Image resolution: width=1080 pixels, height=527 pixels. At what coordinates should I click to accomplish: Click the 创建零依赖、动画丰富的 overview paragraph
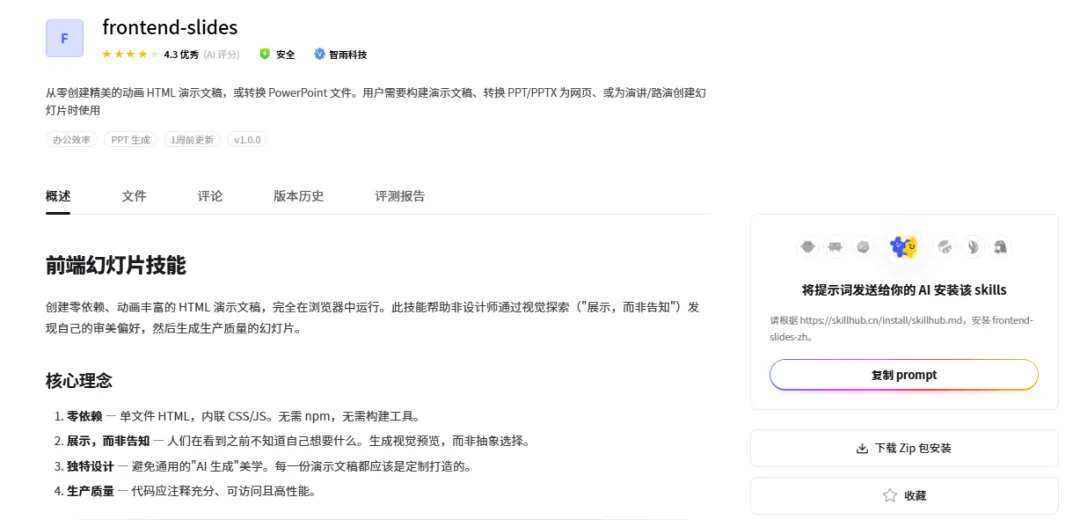(373, 317)
